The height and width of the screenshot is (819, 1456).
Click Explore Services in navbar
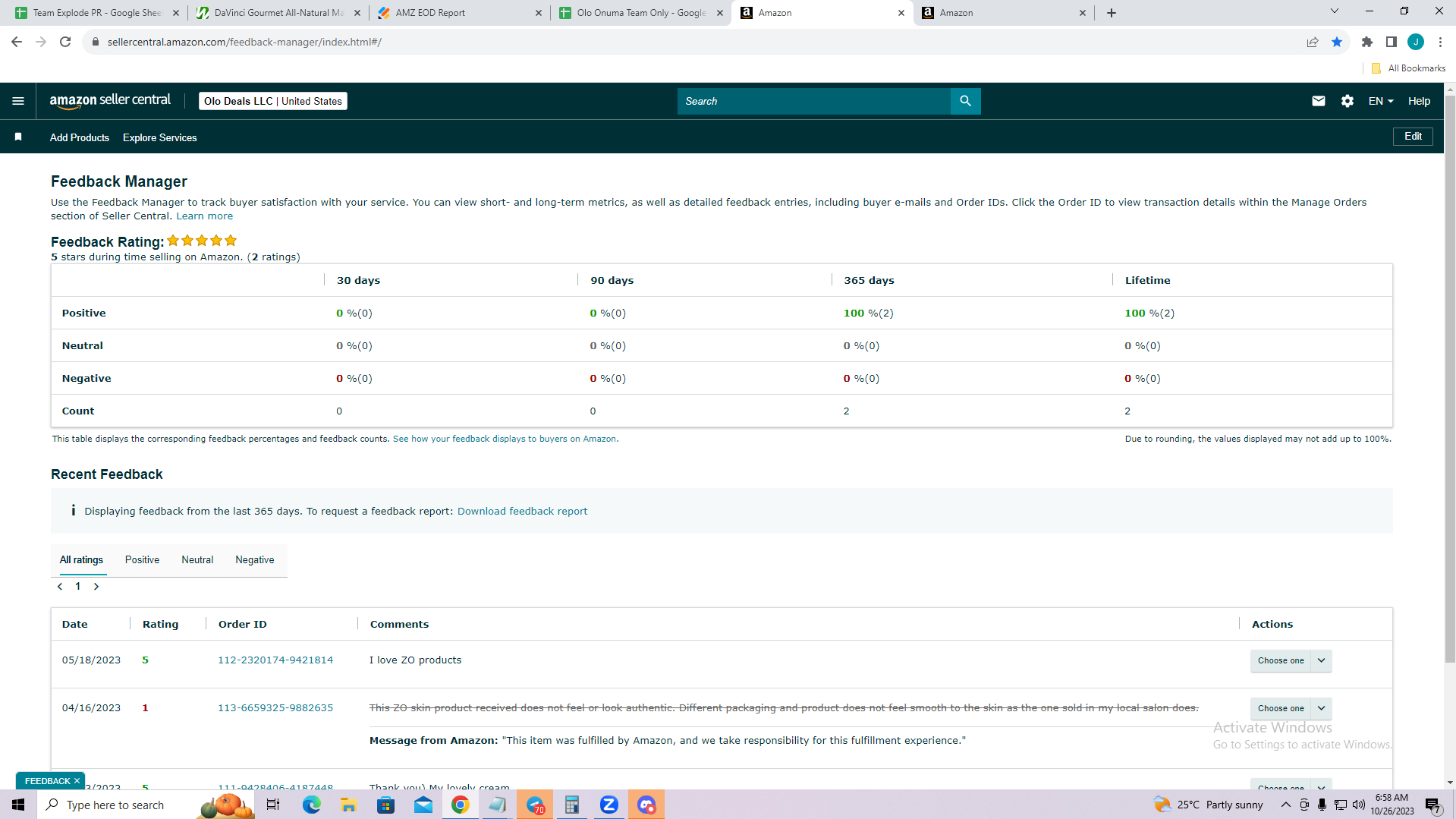tap(159, 137)
